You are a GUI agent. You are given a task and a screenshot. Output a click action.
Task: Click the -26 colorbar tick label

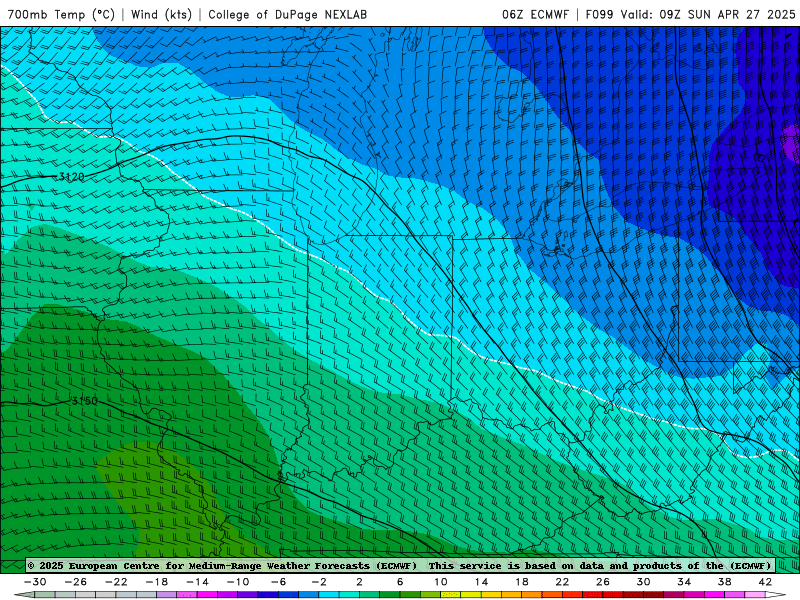[x=76, y=582]
